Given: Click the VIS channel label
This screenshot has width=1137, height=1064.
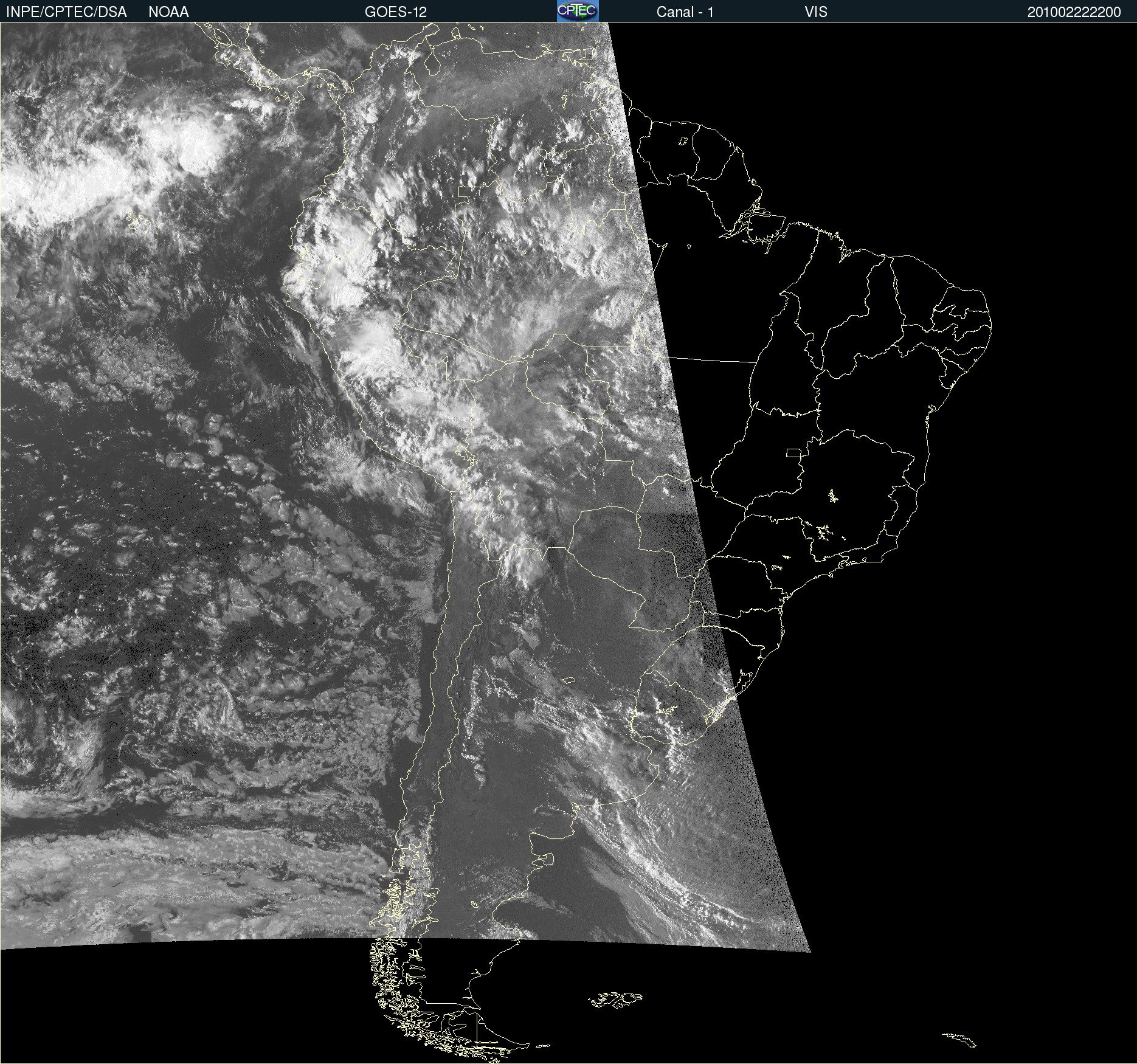Looking at the screenshot, I should point(816,12).
